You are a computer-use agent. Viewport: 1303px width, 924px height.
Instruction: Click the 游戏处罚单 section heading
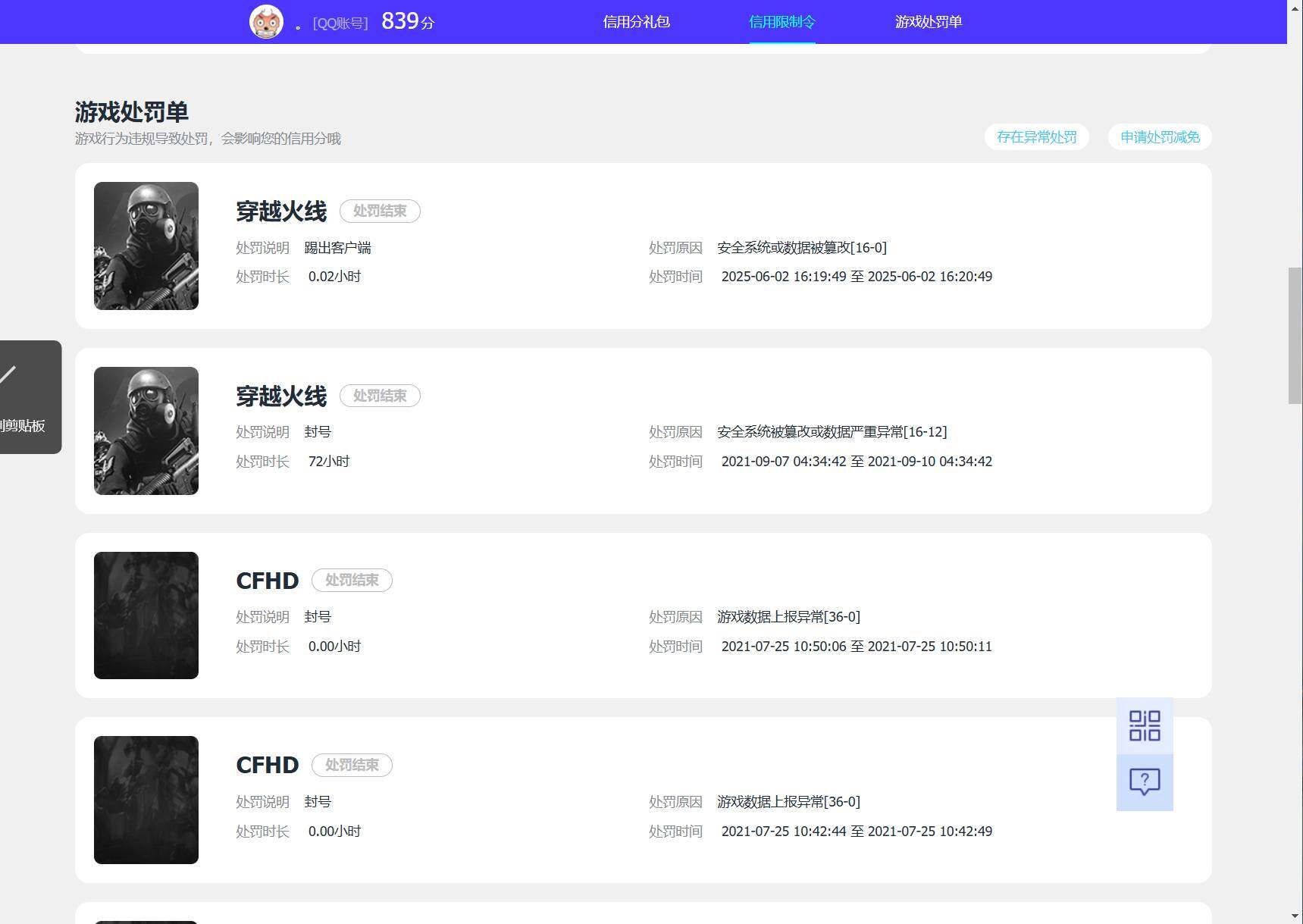pyautogui.click(x=132, y=112)
